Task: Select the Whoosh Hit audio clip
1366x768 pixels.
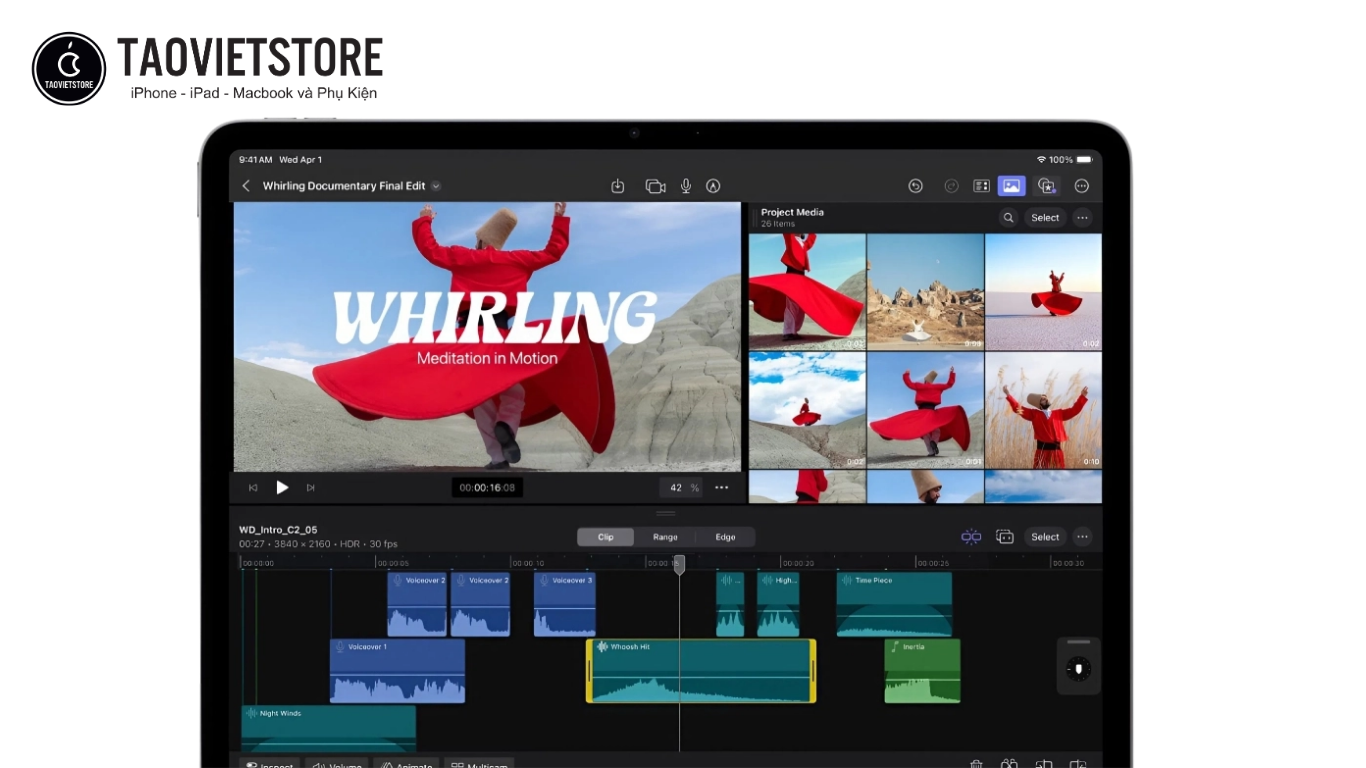Action: point(701,671)
